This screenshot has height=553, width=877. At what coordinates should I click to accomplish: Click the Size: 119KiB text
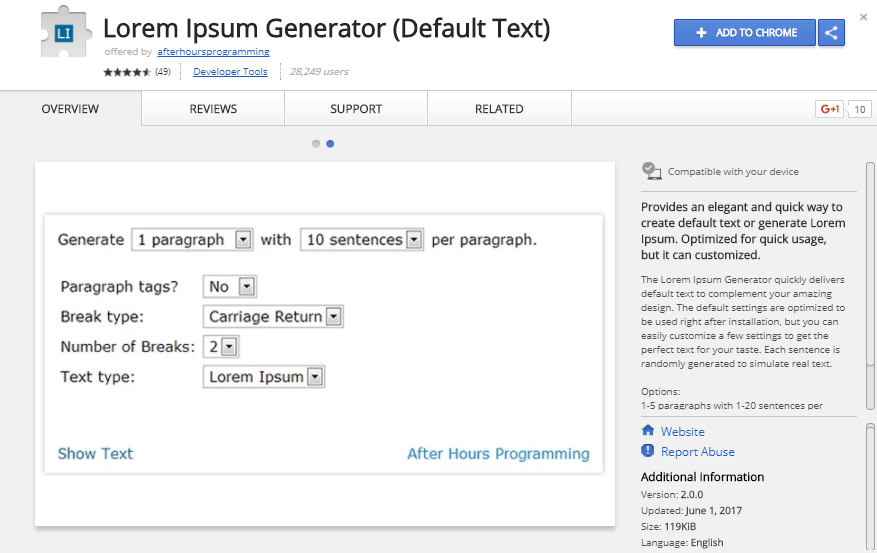(668, 526)
